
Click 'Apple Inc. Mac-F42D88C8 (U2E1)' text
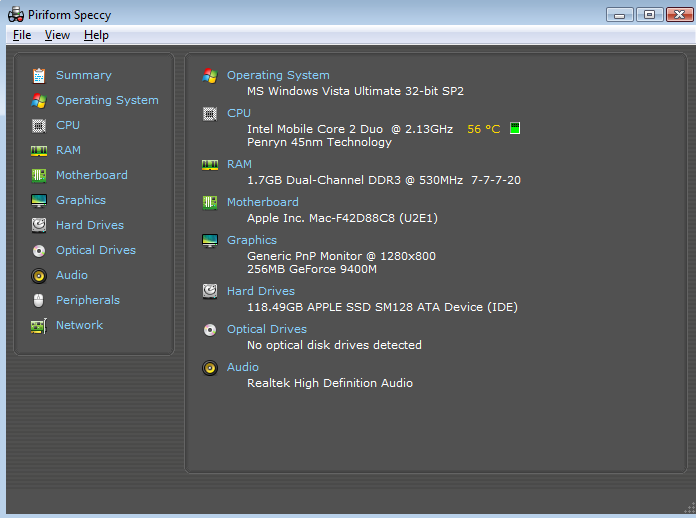(342, 218)
